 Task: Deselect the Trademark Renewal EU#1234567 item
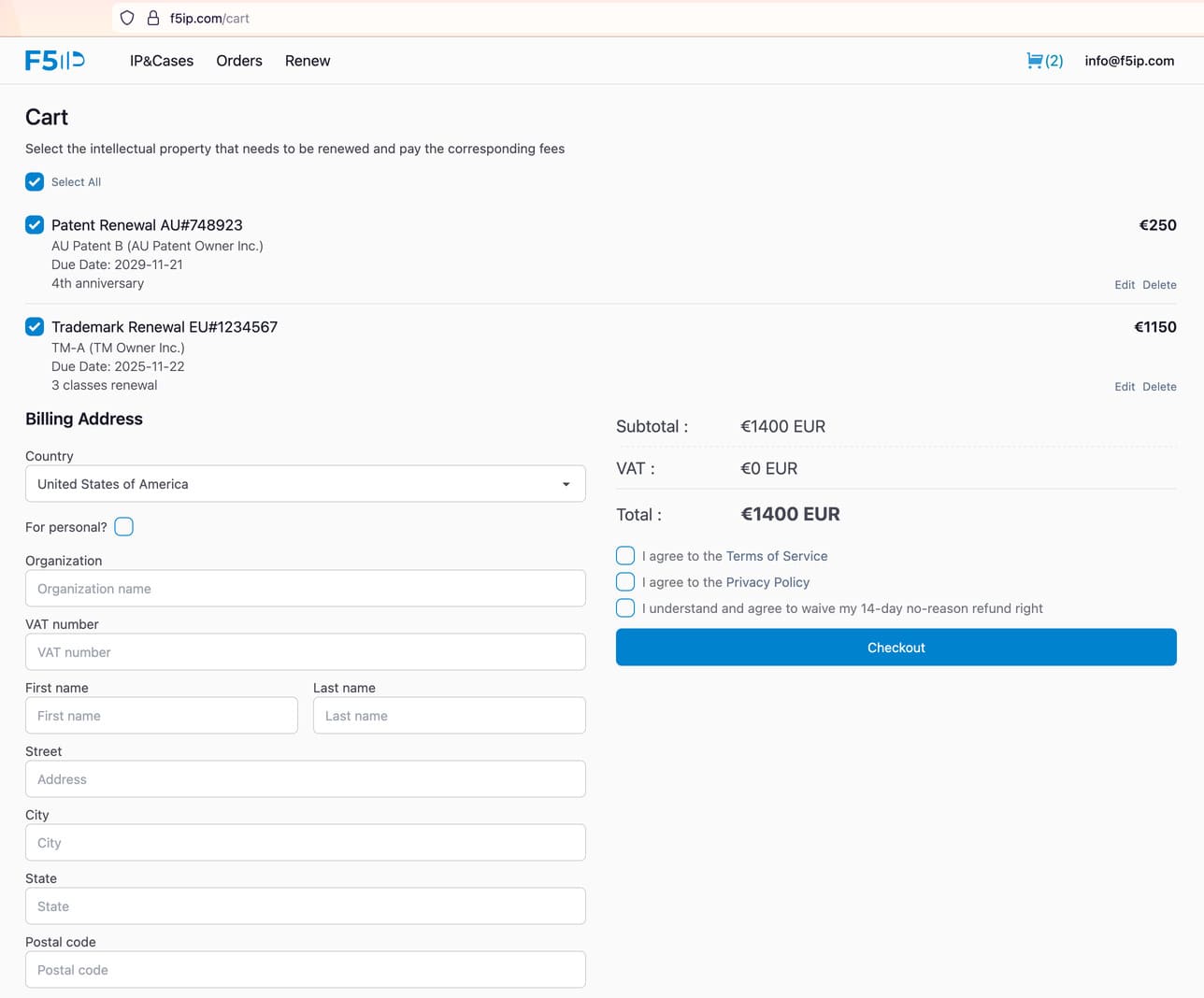pyautogui.click(x=35, y=326)
